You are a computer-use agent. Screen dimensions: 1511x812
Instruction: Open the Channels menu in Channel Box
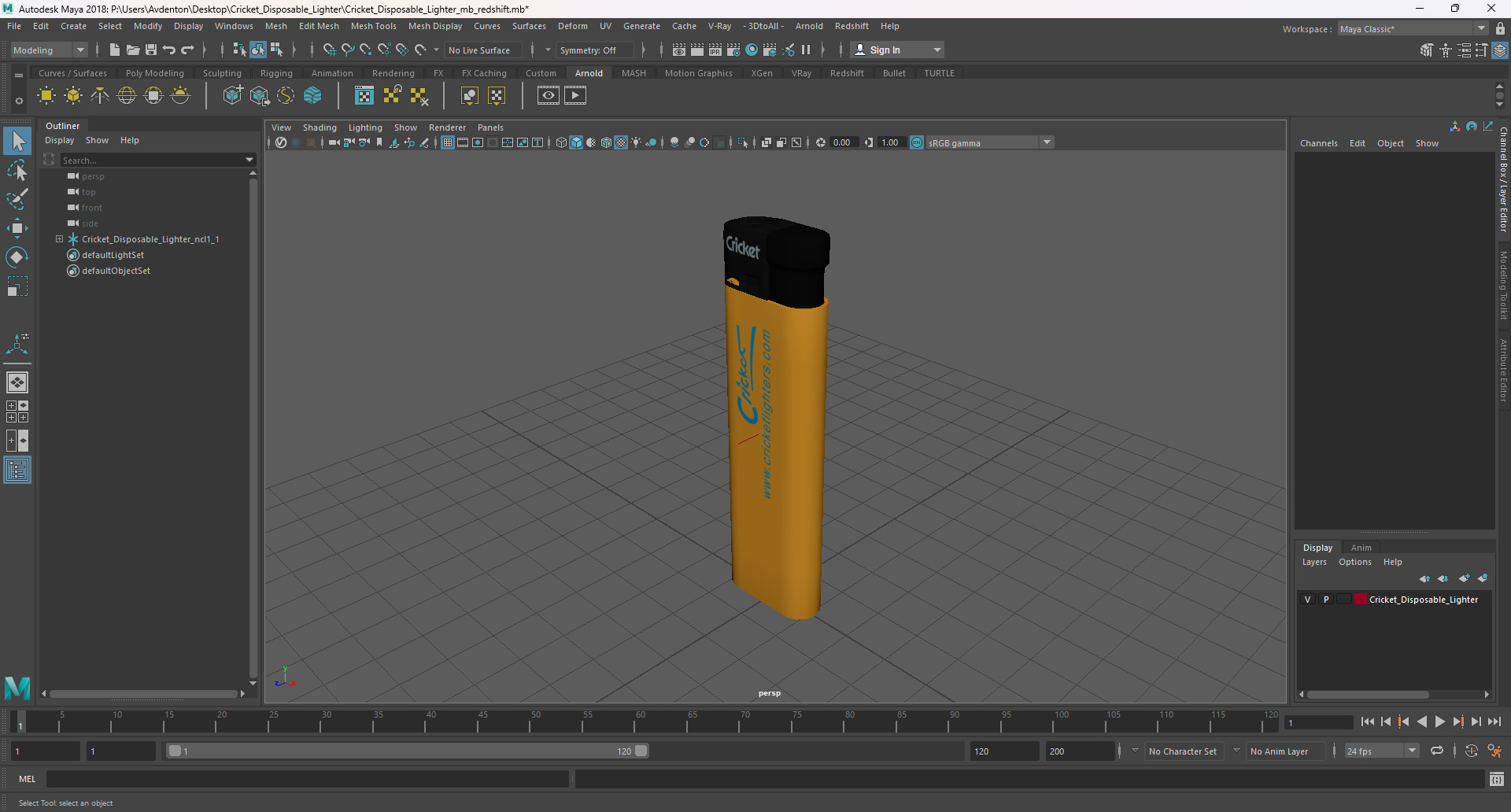[x=1319, y=143]
